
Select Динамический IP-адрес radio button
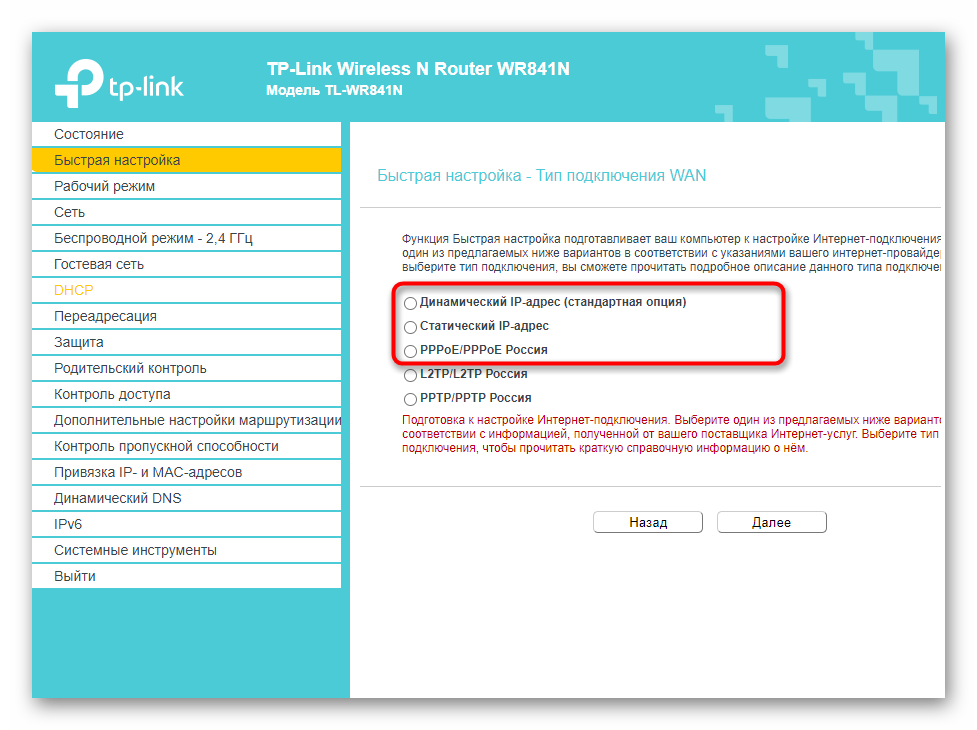tap(410, 303)
